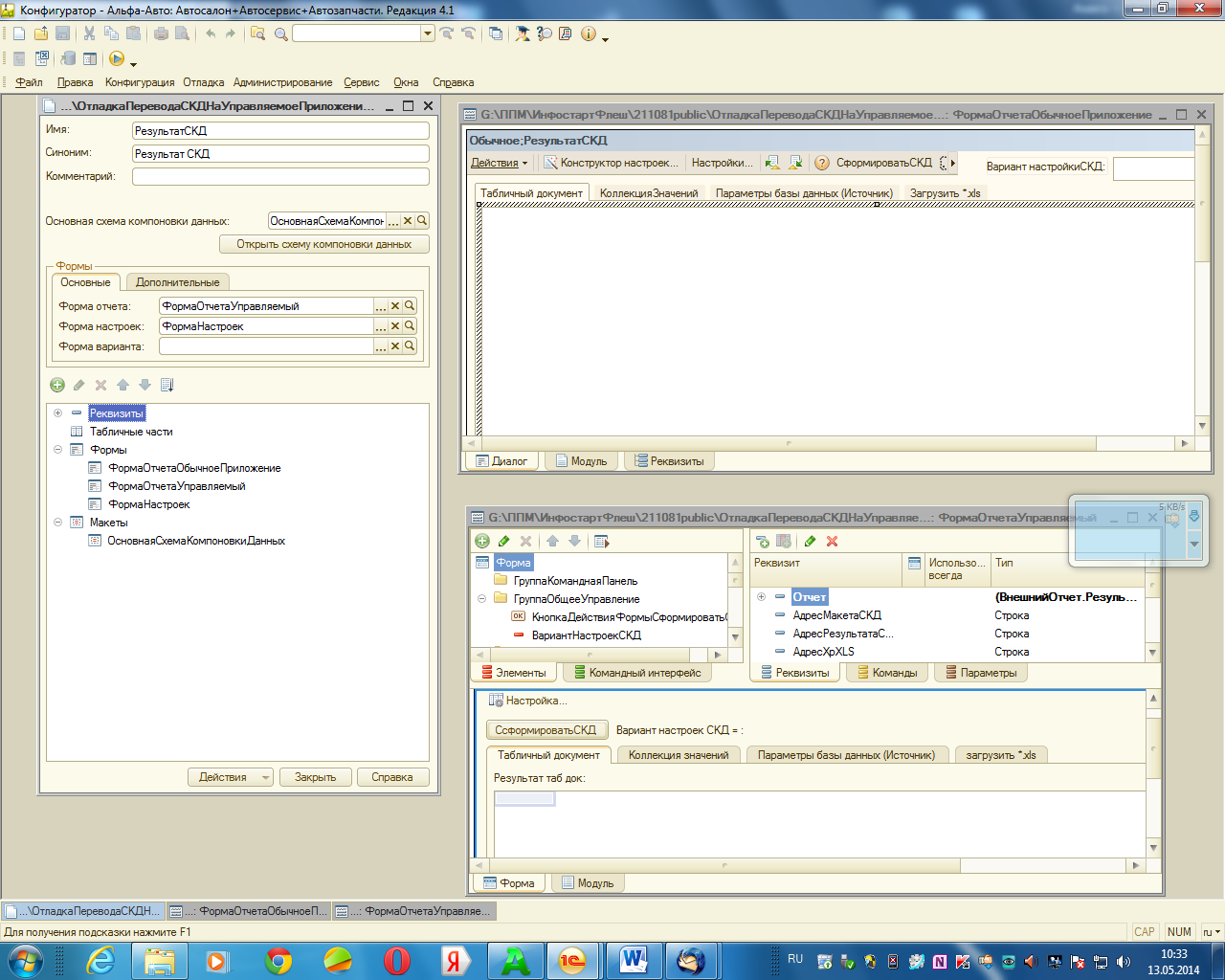Switch to the КоллекцияЗначений tab in the Обычное form

(x=649, y=193)
